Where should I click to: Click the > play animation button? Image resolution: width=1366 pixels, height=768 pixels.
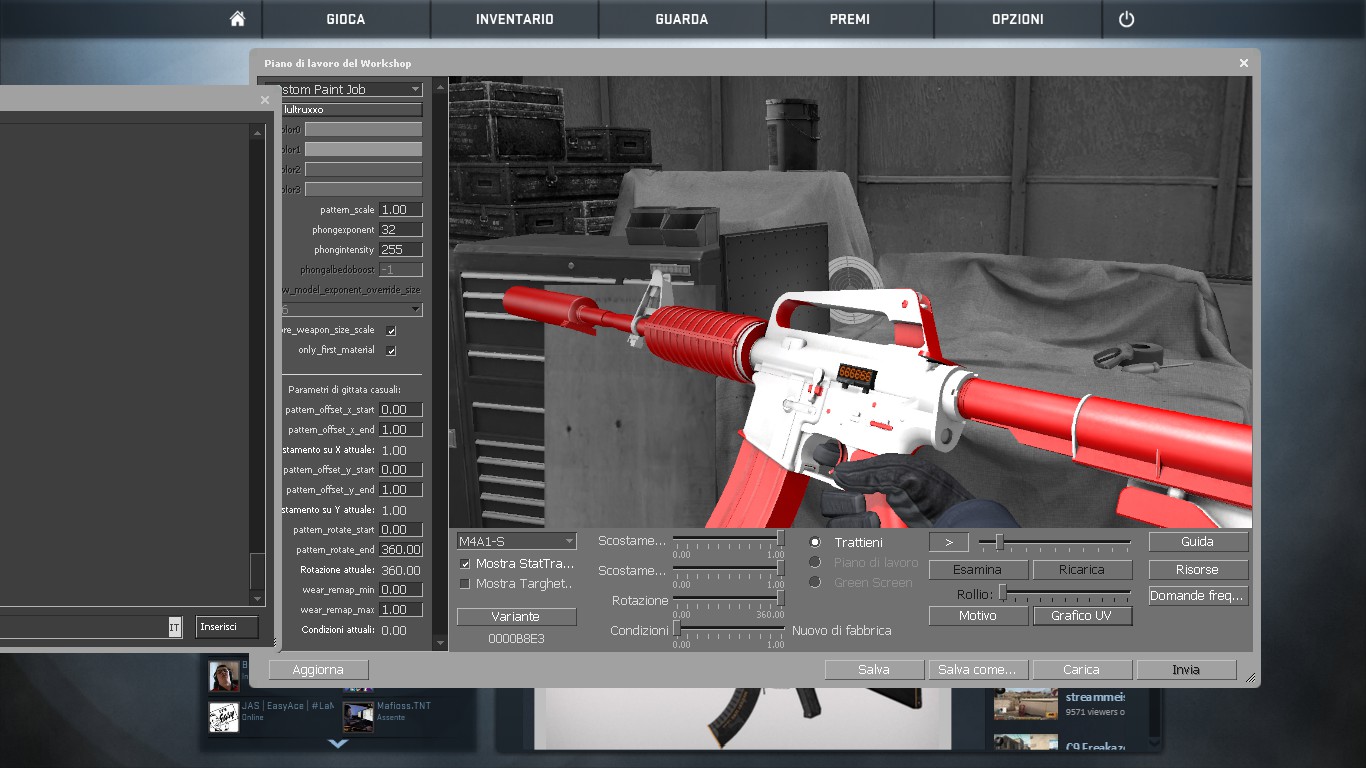(949, 542)
